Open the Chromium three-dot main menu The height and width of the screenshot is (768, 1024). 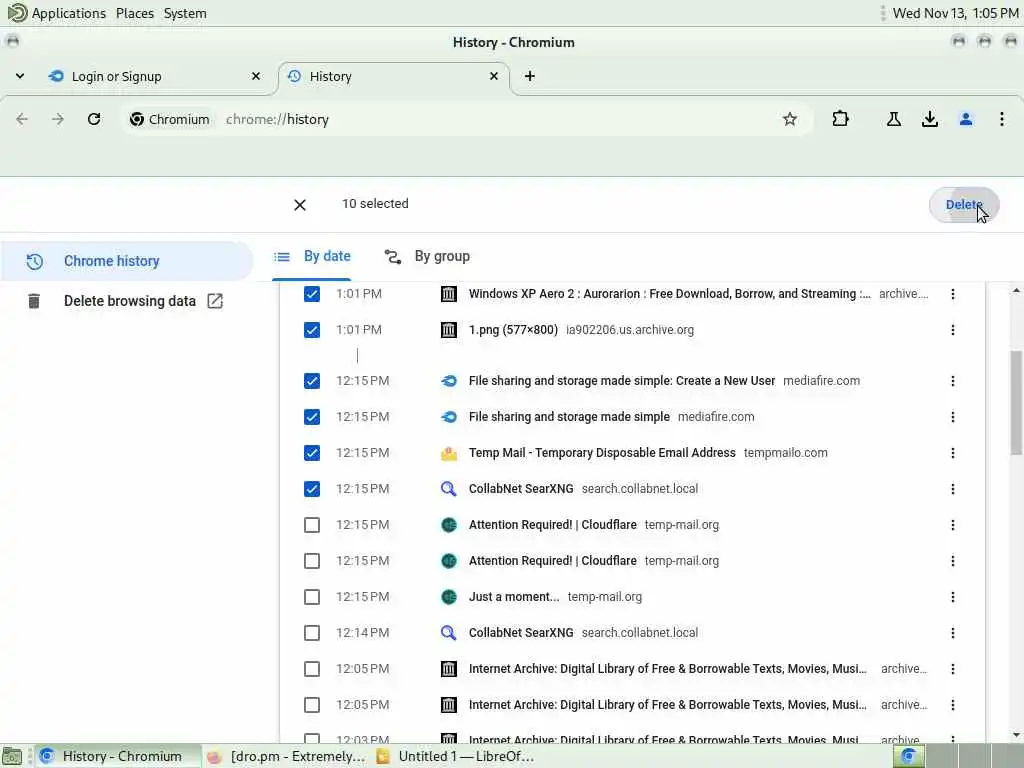tap(1002, 119)
